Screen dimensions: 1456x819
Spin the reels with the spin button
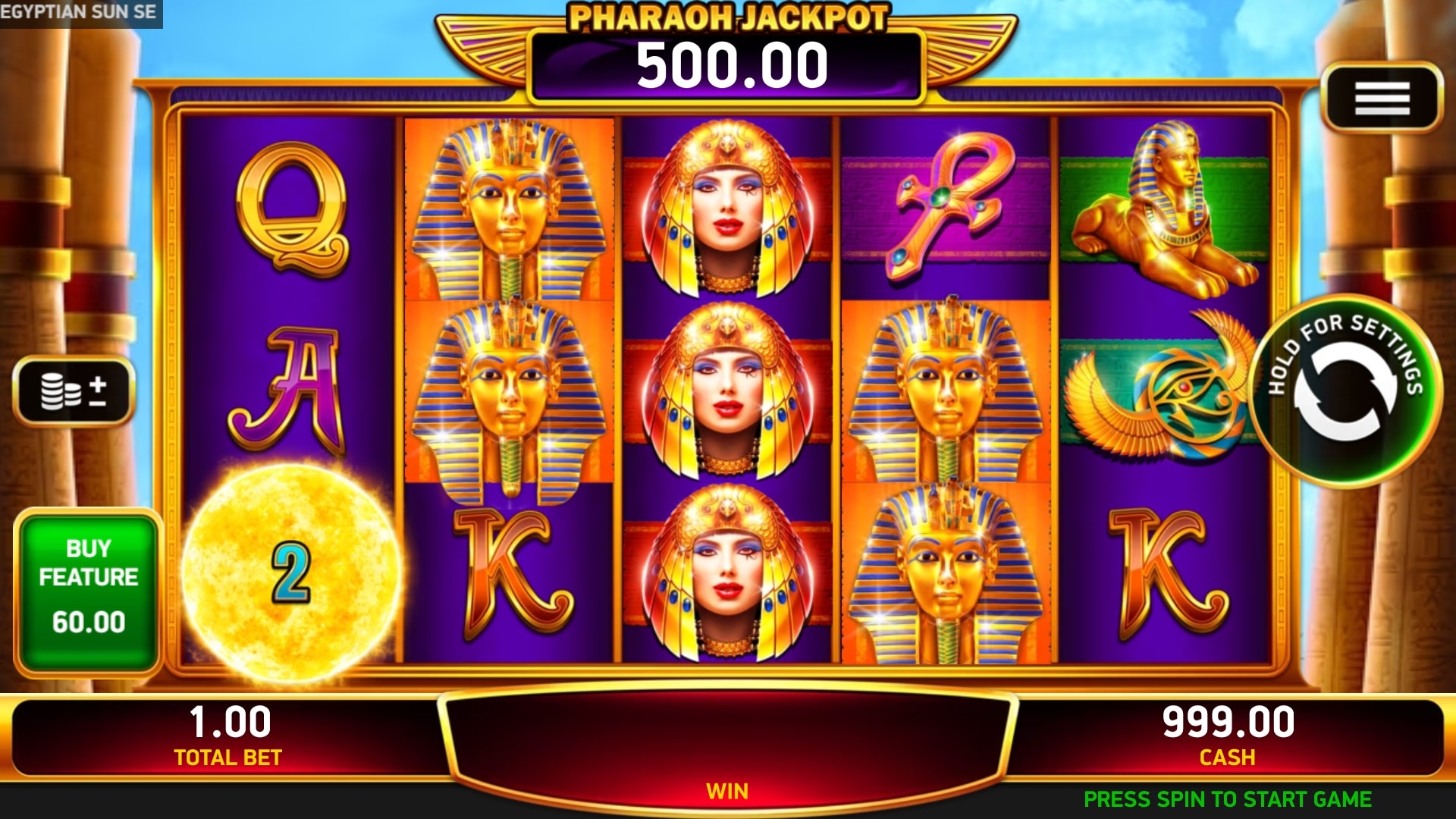point(1346,391)
